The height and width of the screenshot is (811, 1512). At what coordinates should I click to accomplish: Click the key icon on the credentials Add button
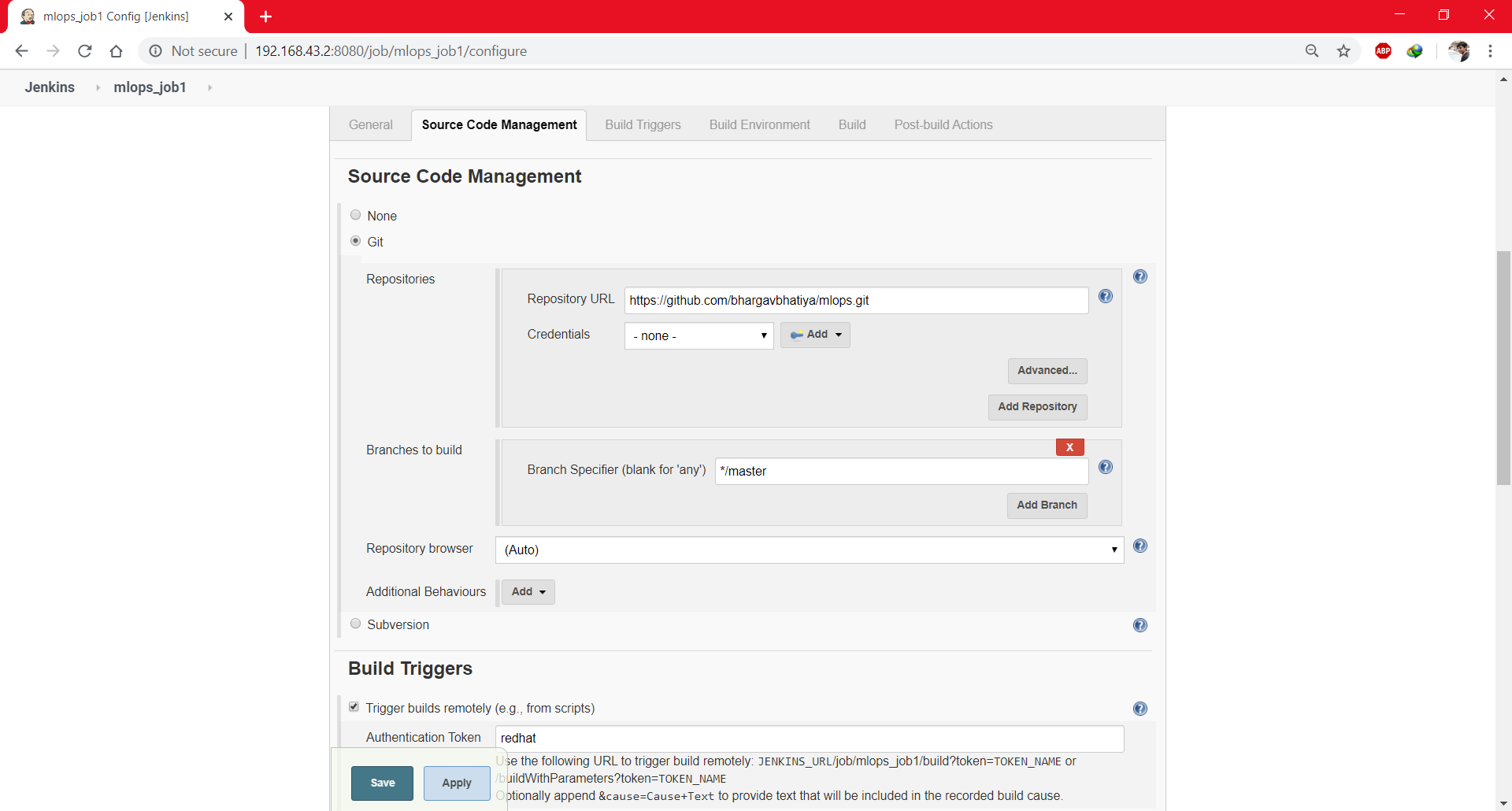[798, 335]
